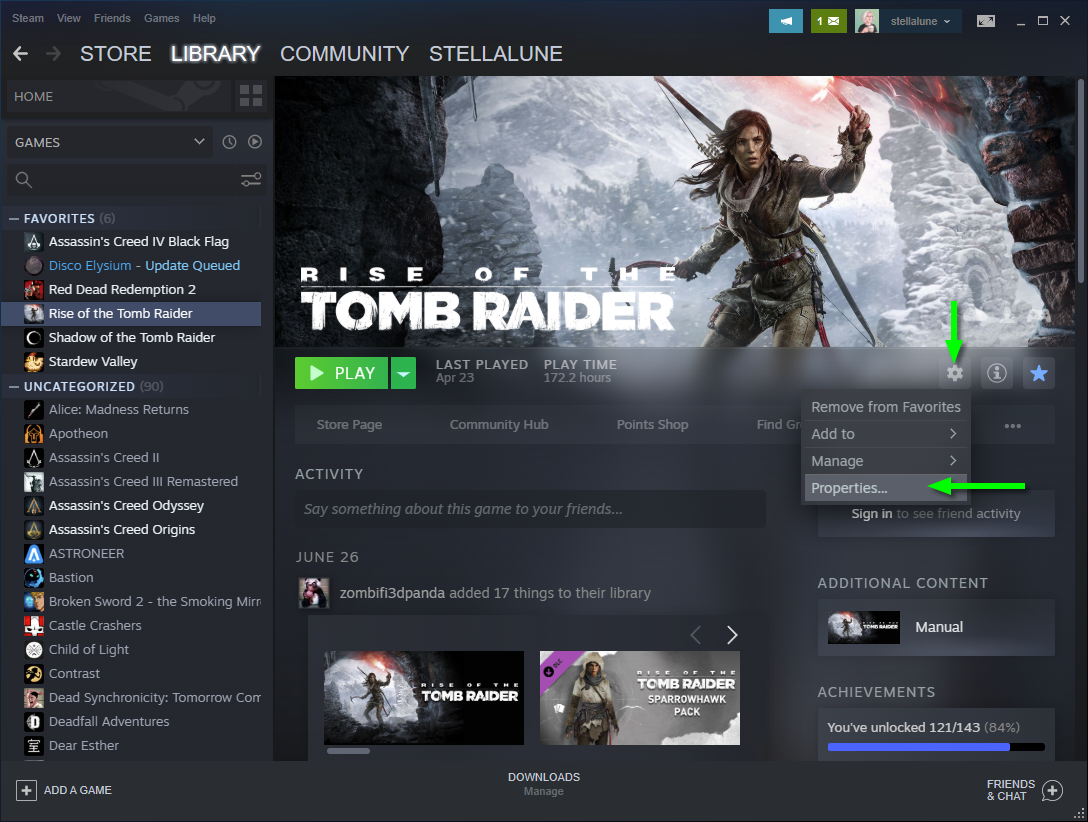
Task: Expand the Play button dropdown arrow
Action: click(x=403, y=373)
